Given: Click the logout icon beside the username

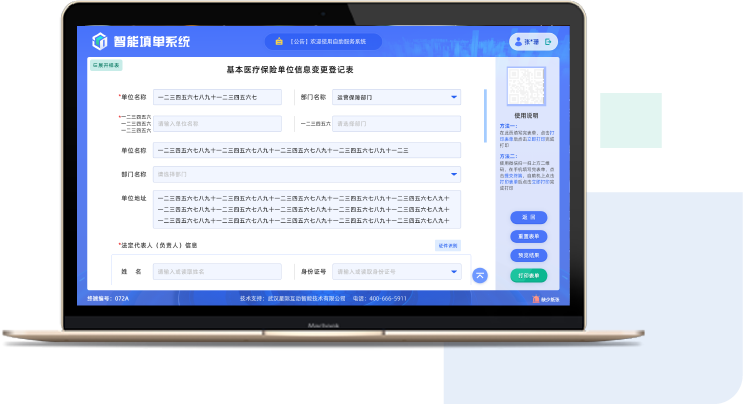Looking at the screenshot, I should (x=548, y=41).
